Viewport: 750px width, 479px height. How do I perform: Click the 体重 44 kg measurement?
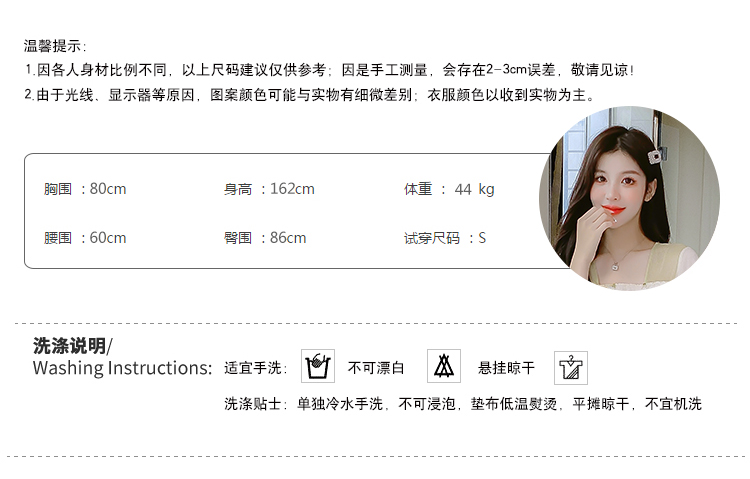(449, 189)
